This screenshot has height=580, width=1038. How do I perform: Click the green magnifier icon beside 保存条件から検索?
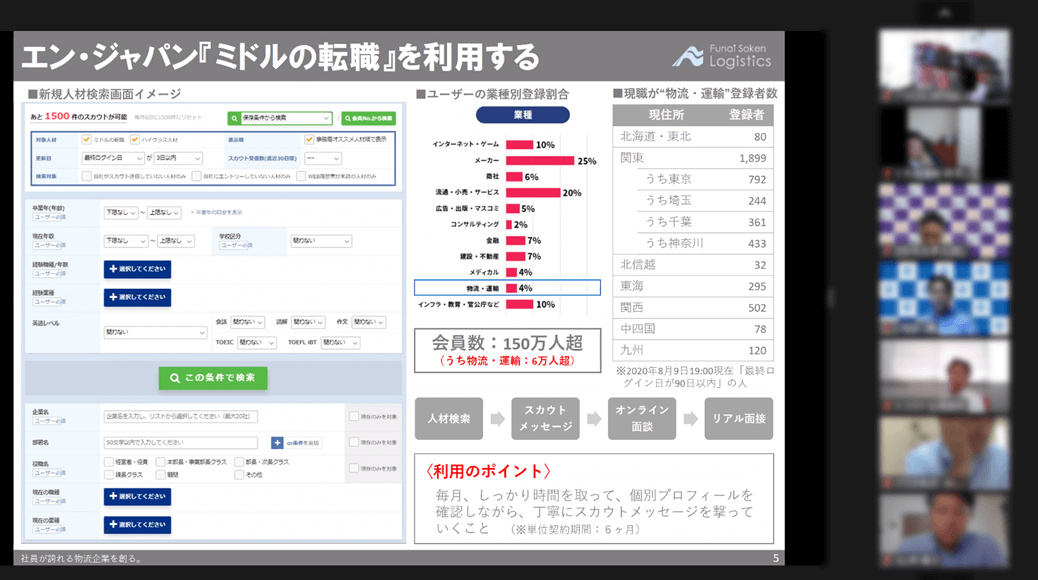coord(234,118)
